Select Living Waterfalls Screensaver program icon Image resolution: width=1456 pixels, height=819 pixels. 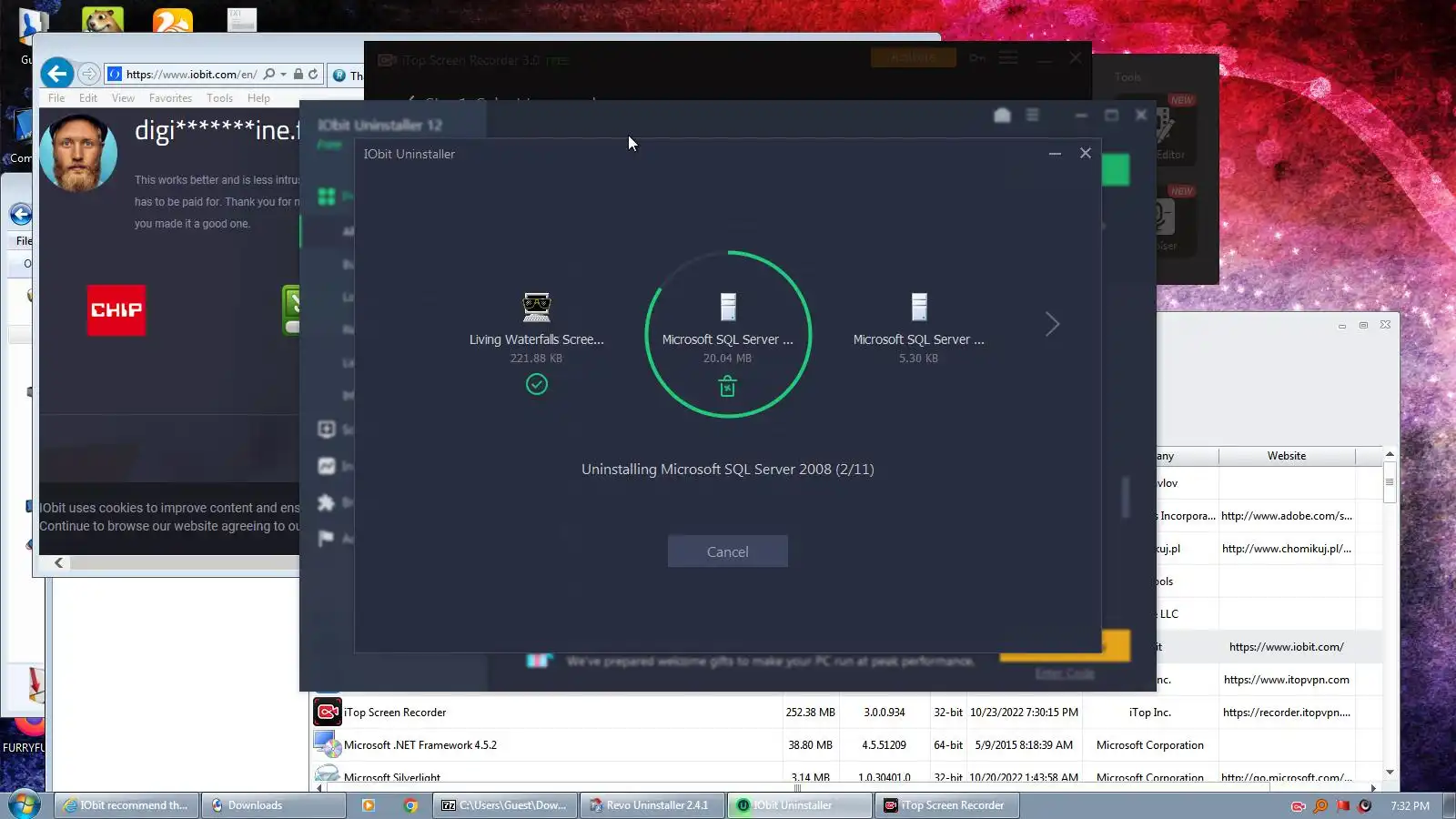coord(536,307)
